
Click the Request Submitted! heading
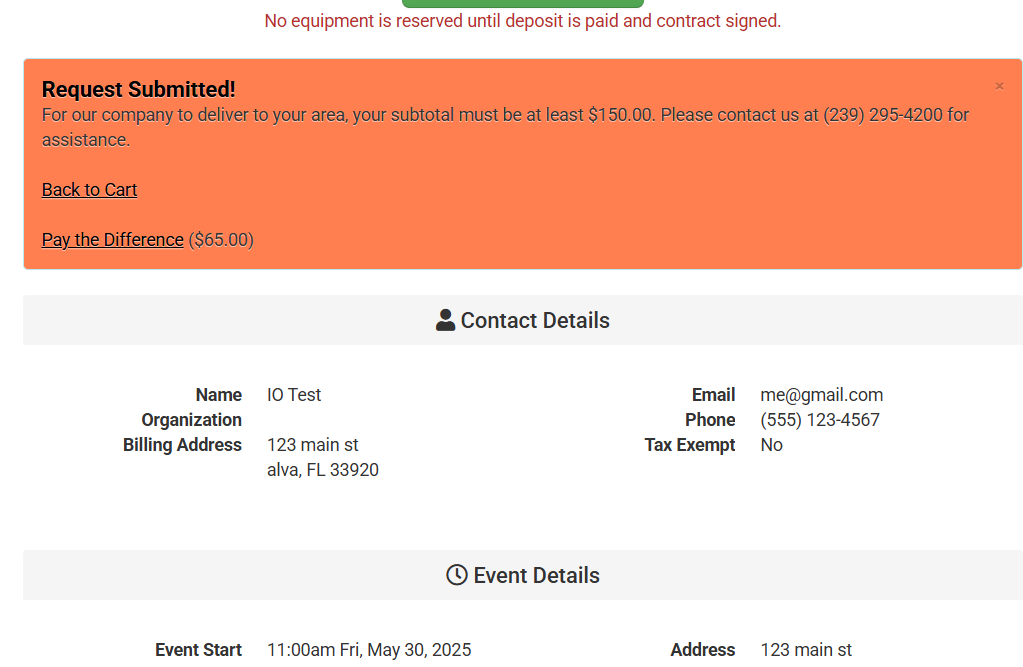click(139, 90)
